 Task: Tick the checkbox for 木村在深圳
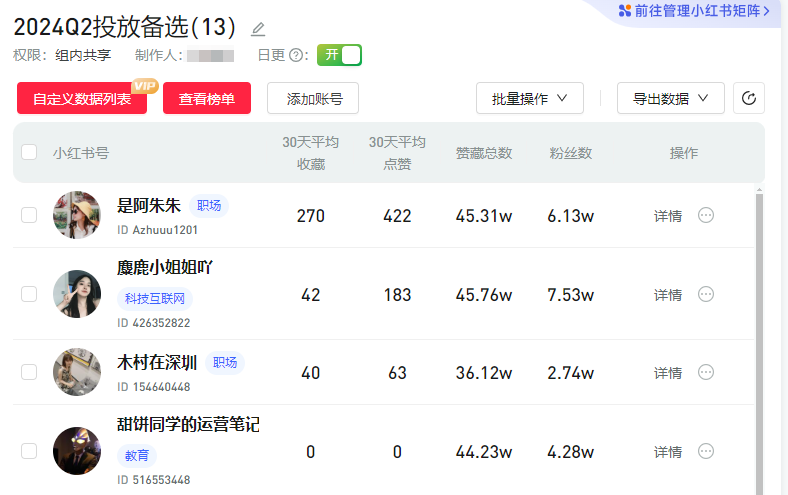coord(30,372)
